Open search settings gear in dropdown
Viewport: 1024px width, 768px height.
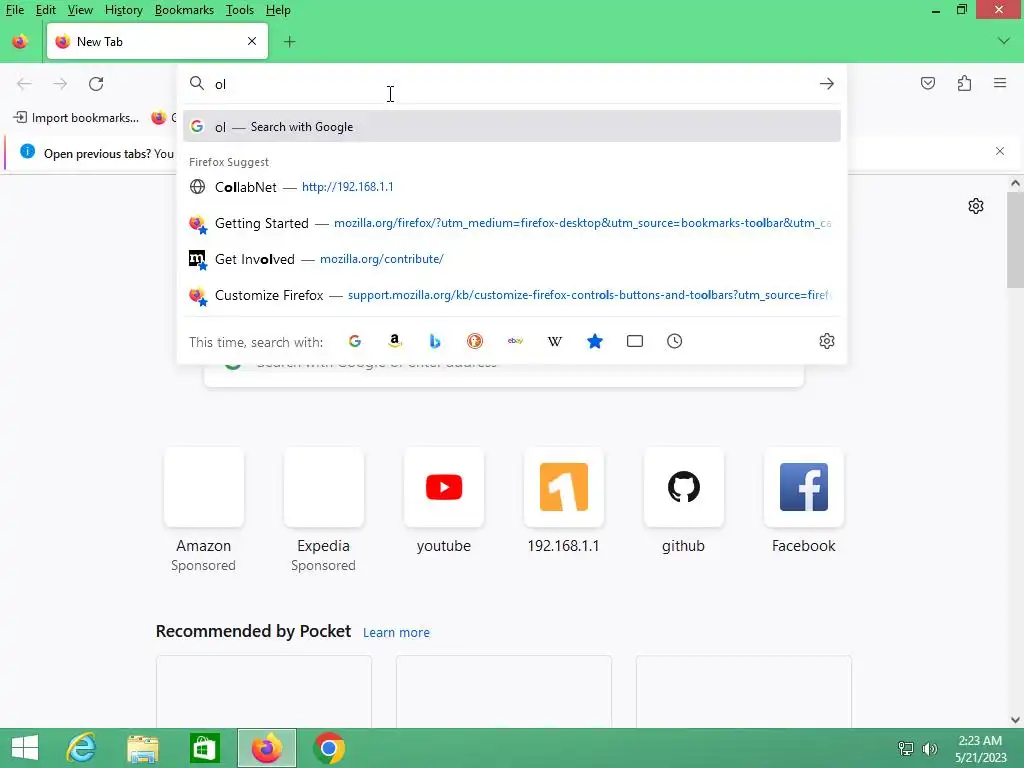pos(827,341)
